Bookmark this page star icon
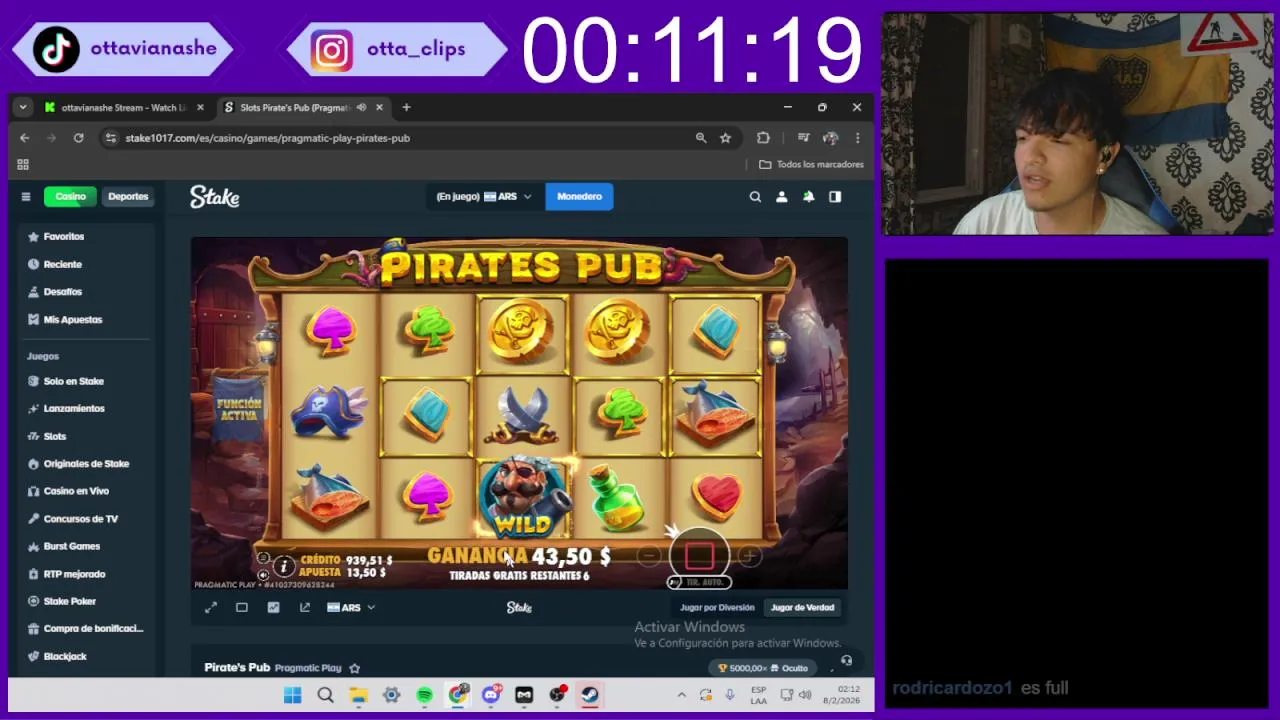 pos(725,138)
